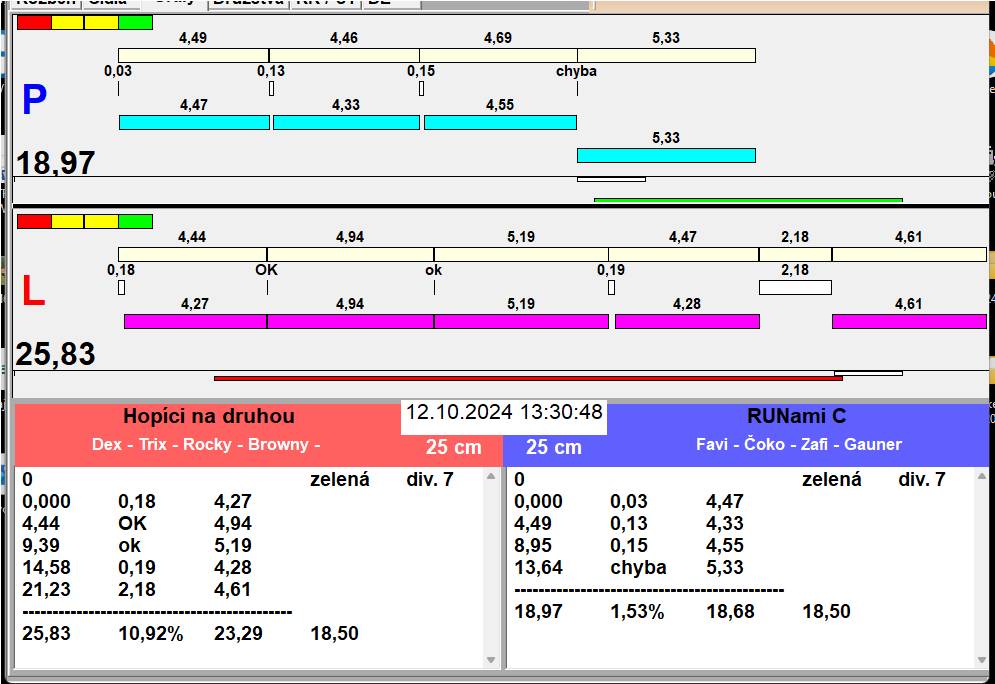
Task: Click the 25 cm jump height on the blue header
Action: pos(554,447)
